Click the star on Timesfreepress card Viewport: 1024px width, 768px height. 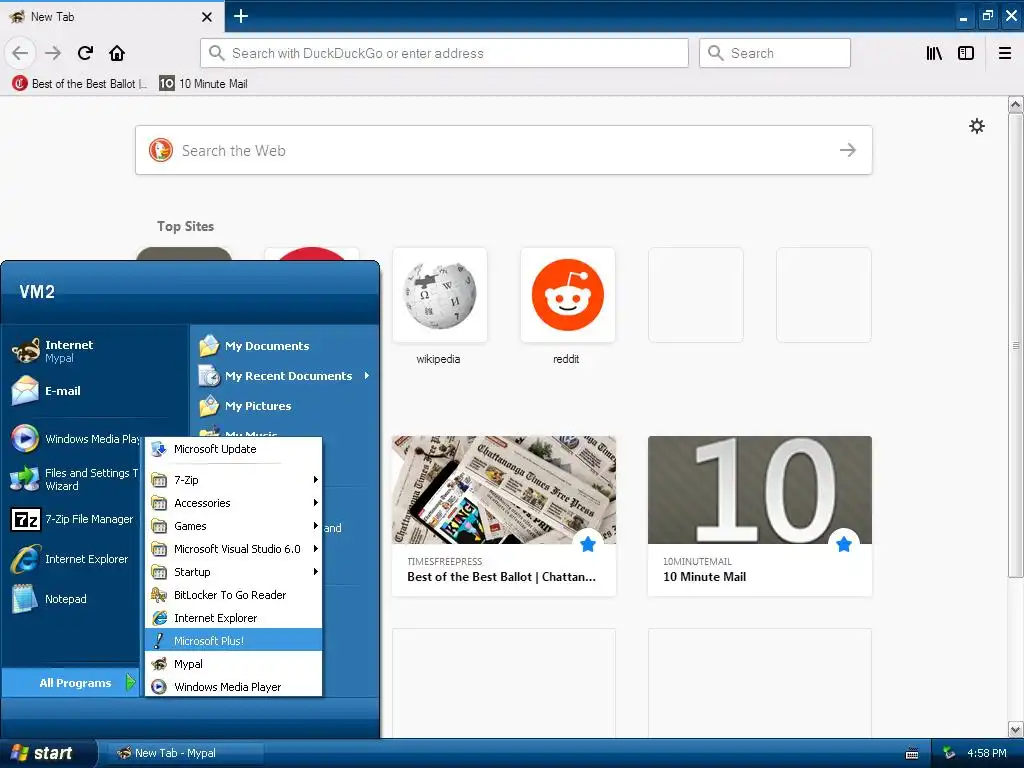point(588,544)
